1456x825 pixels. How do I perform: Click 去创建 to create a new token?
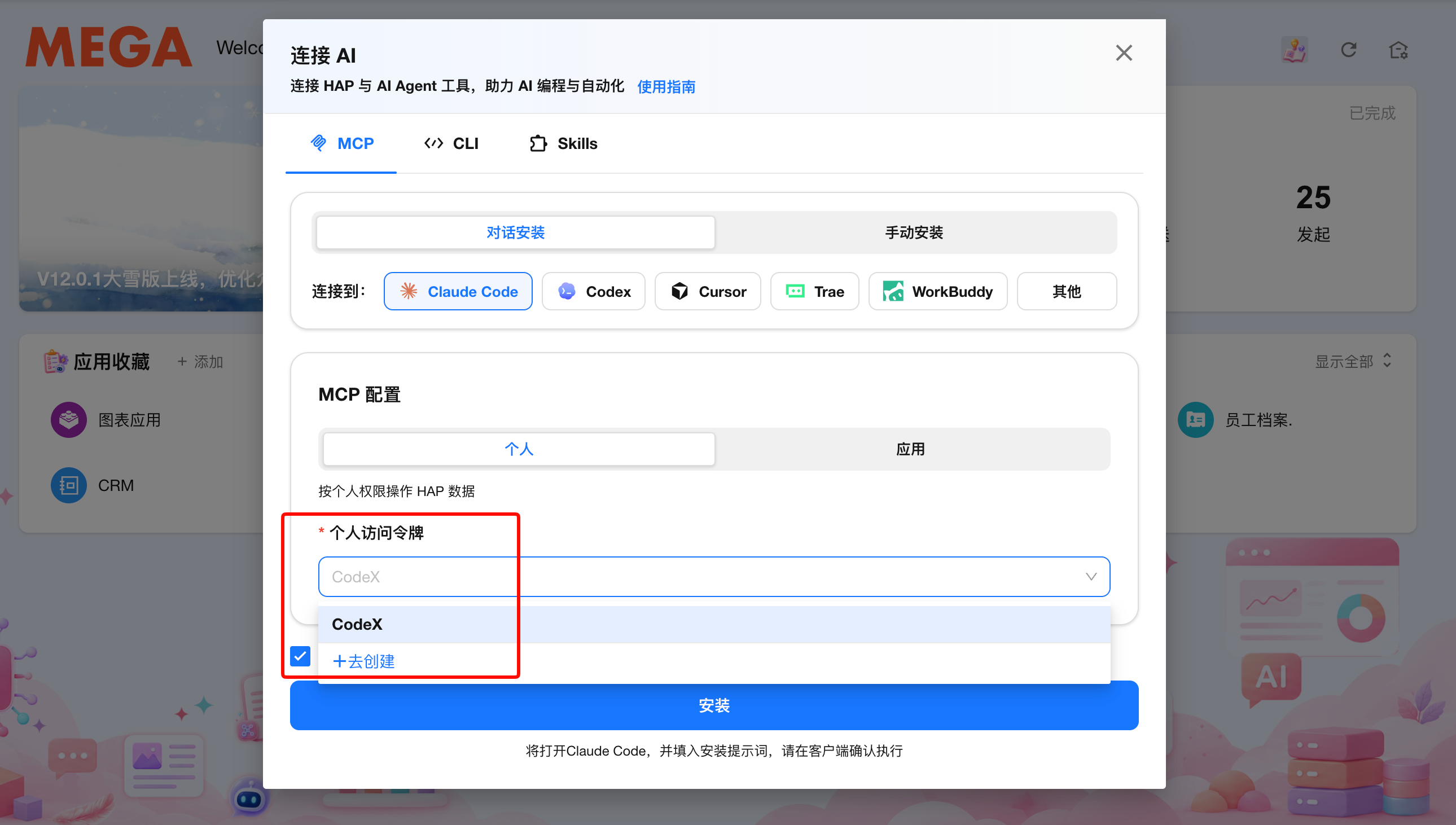point(363,661)
